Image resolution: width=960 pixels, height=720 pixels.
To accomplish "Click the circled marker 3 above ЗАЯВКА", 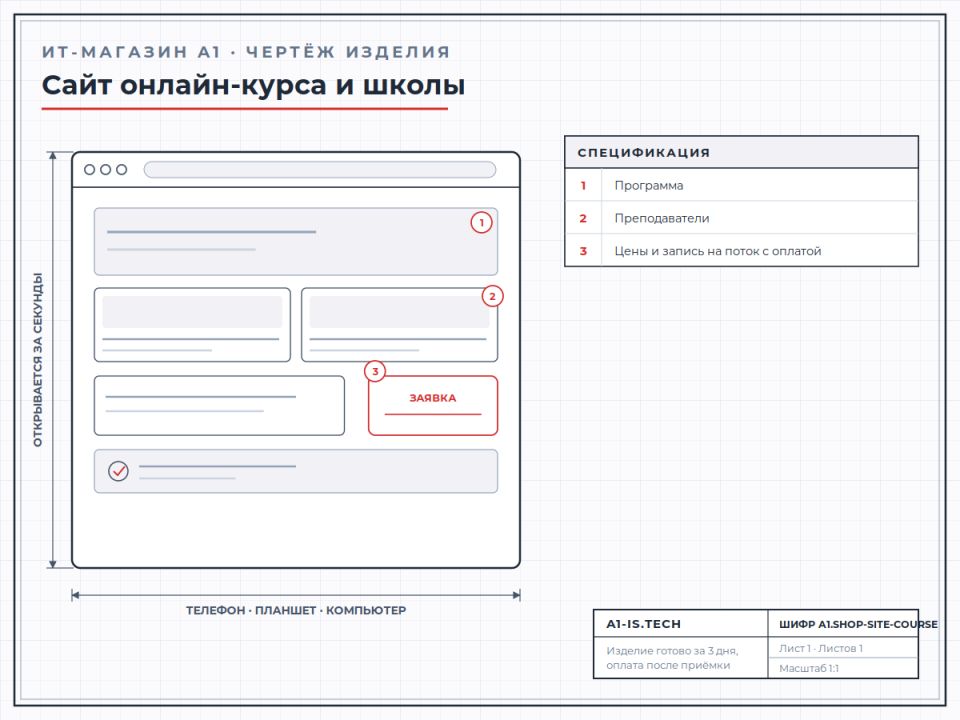I will tap(375, 371).
